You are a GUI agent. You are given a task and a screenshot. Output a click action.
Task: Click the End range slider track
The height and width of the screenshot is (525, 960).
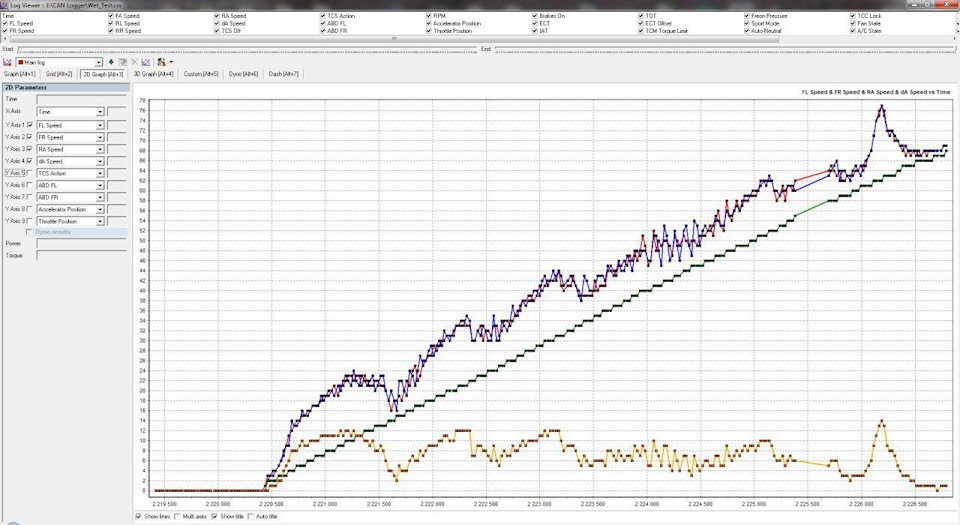725,49
